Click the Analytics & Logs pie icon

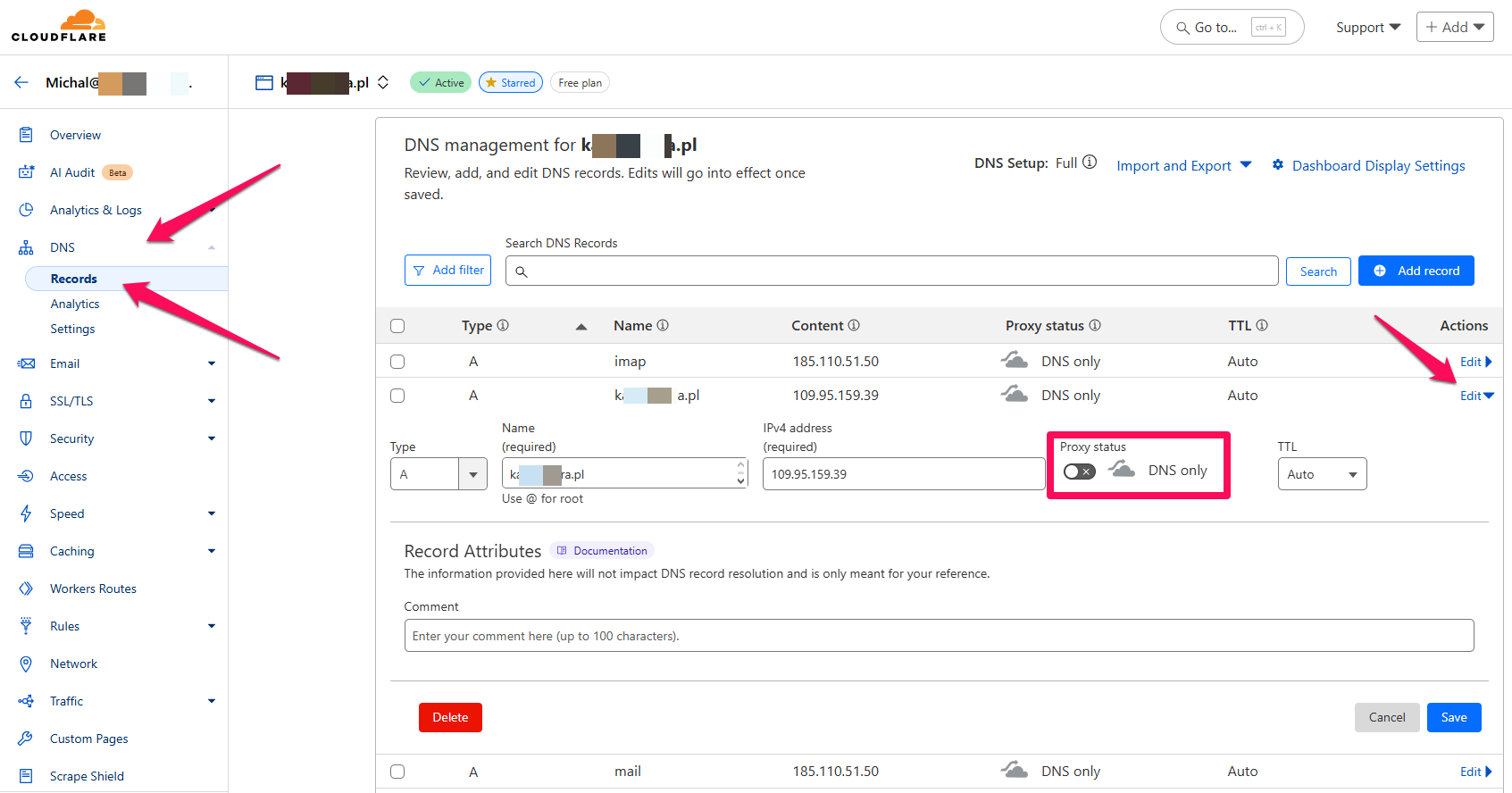pos(26,210)
